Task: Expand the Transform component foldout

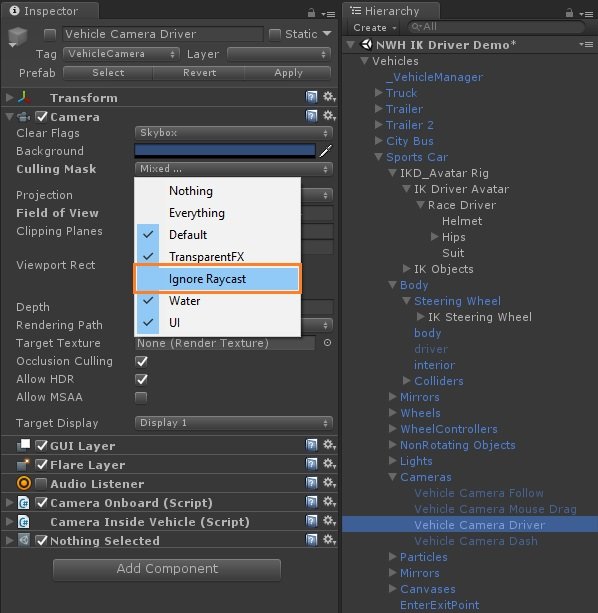Action: pyautogui.click(x=9, y=97)
